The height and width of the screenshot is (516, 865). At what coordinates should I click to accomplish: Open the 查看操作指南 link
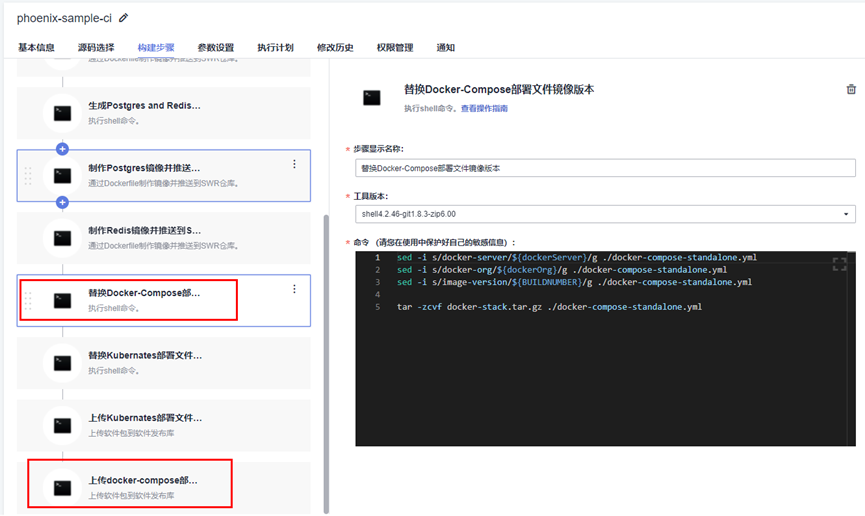coord(484,108)
